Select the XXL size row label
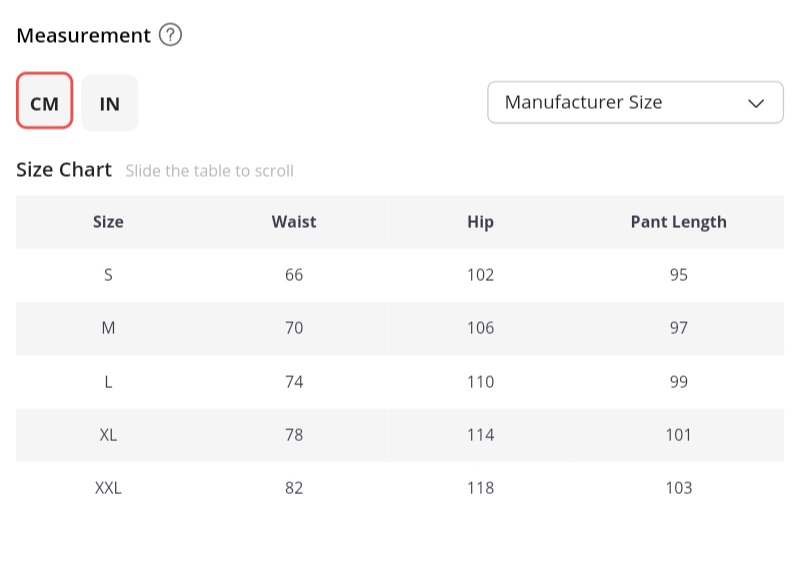This screenshot has width=800, height=565. tap(108, 488)
